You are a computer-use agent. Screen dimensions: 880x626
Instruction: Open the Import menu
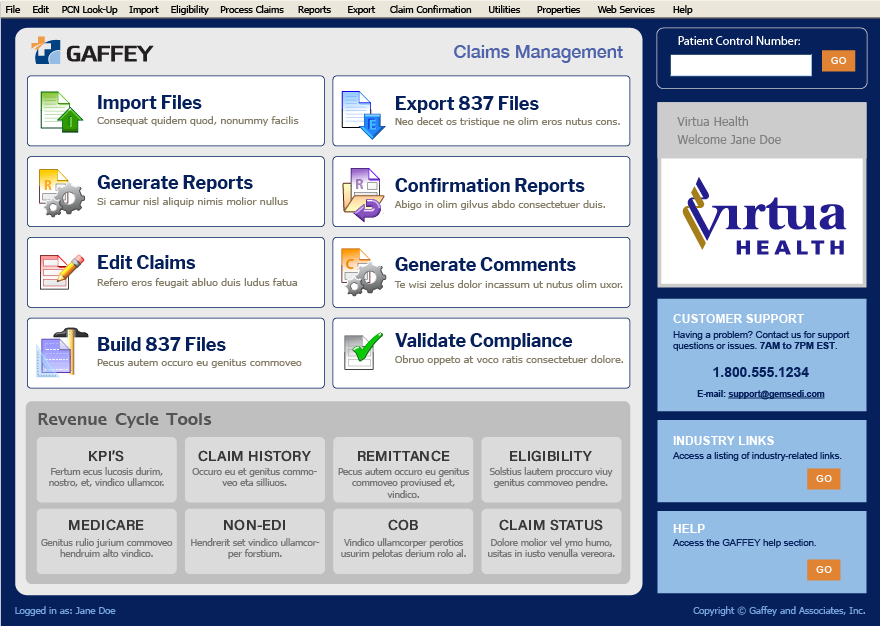(x=144, y=10)
